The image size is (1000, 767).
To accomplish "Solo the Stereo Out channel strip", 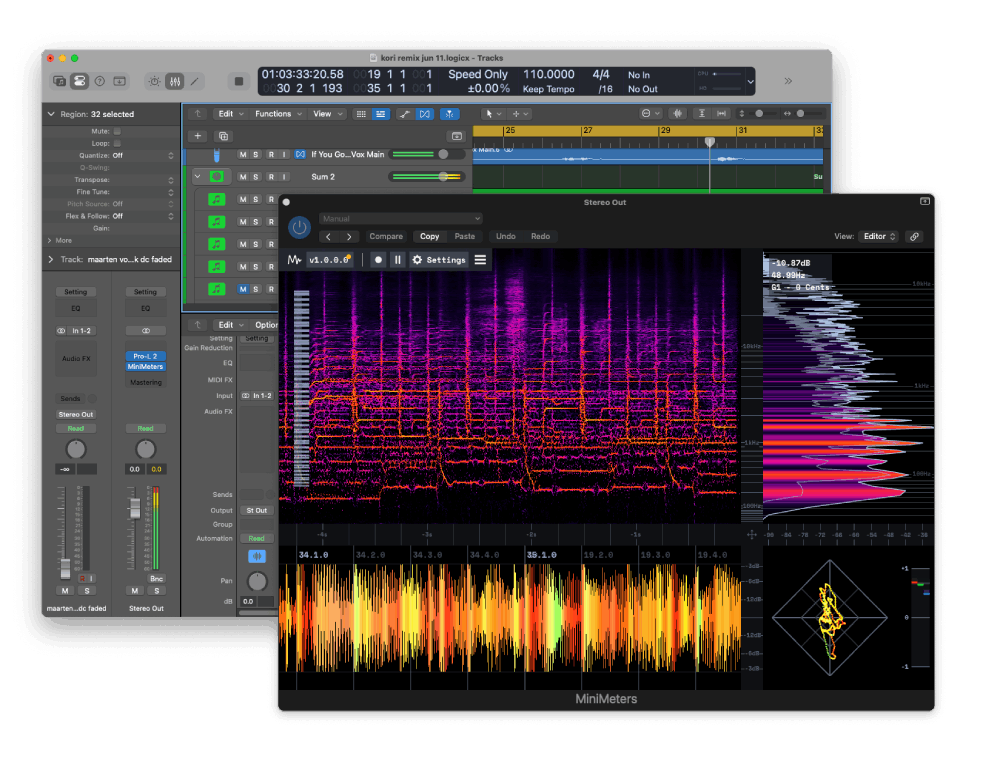I will click(157, 590).
